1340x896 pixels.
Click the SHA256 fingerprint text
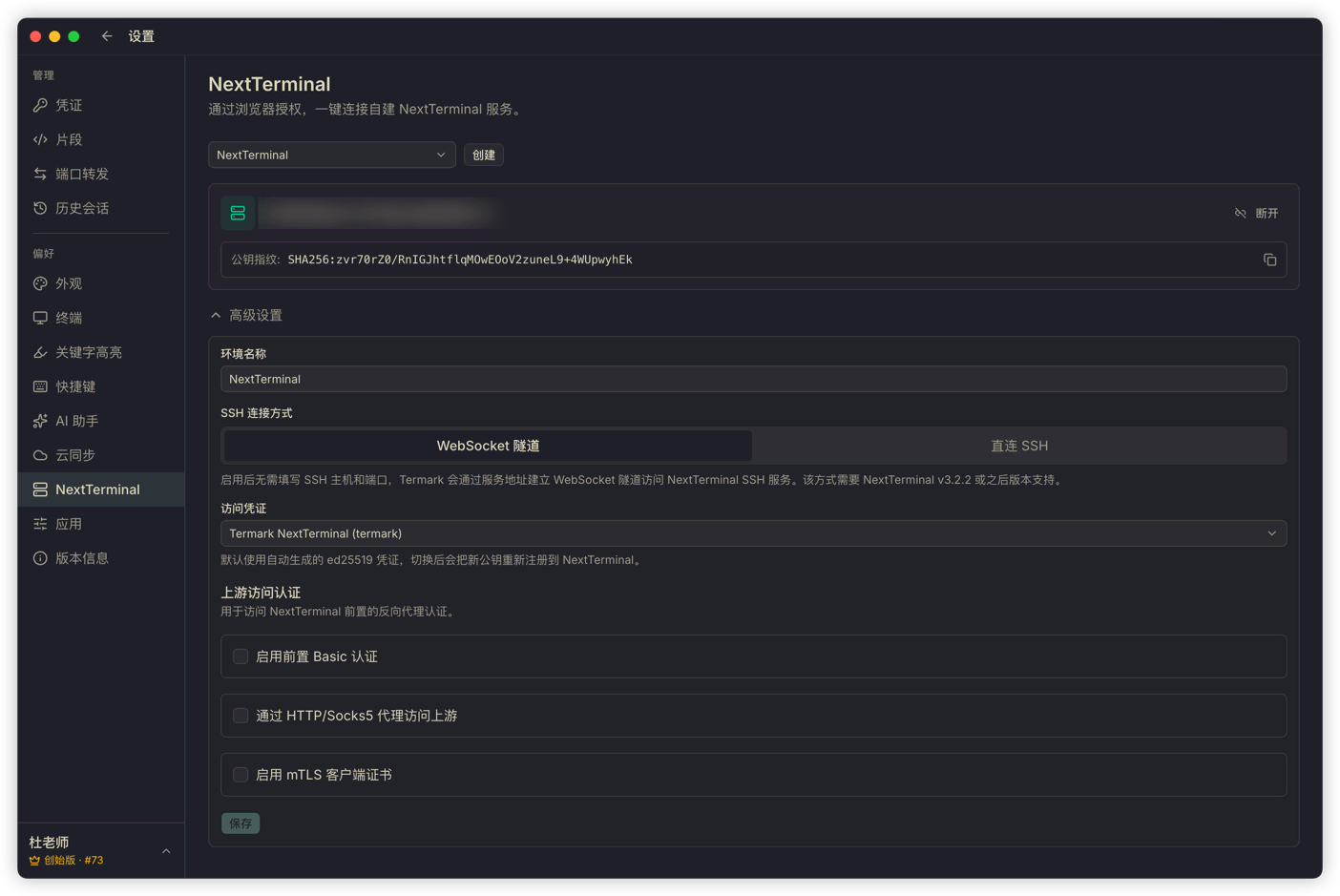coord(460,260)
